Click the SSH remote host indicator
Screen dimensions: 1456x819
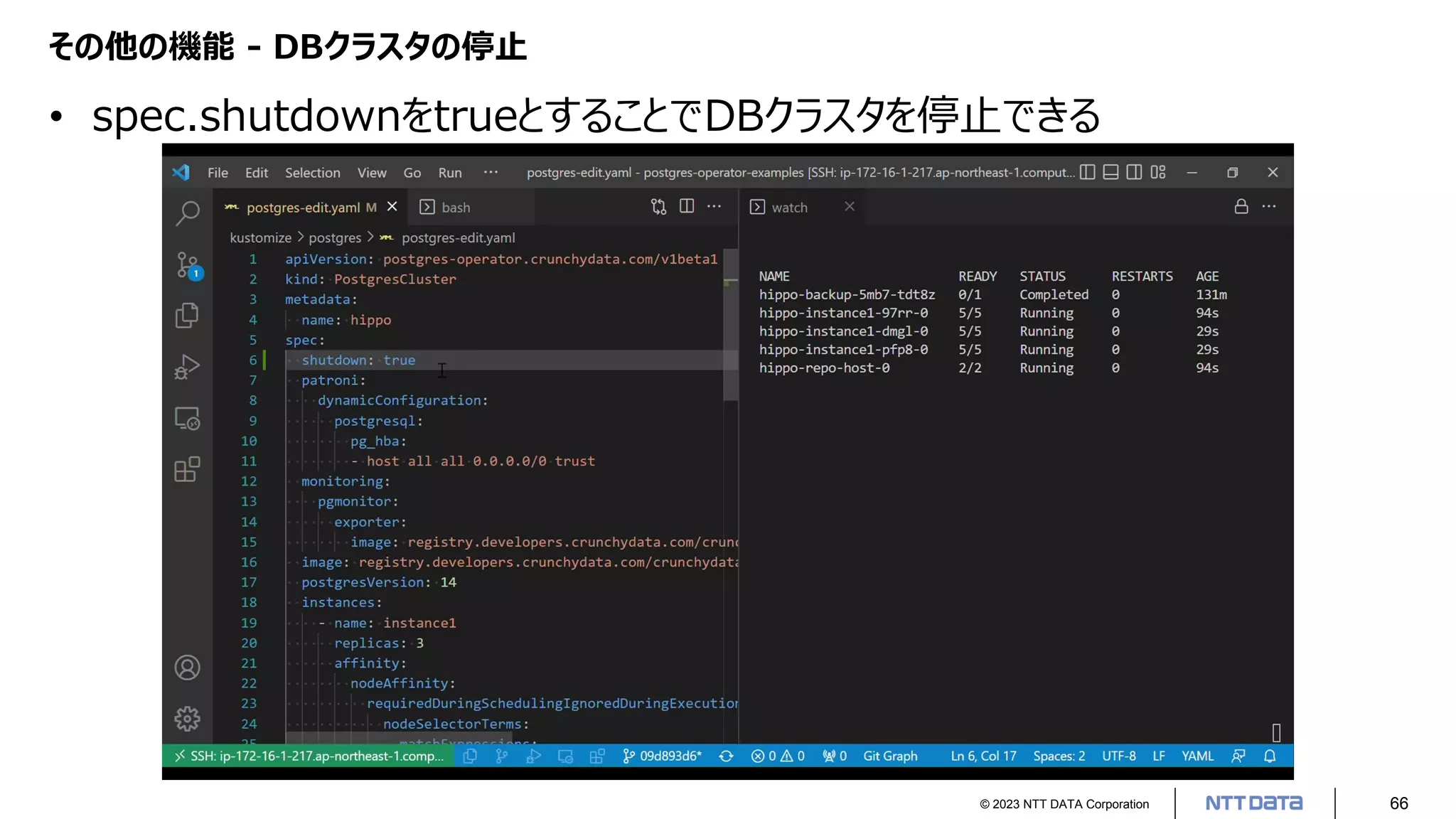click(x=309, y=756)
